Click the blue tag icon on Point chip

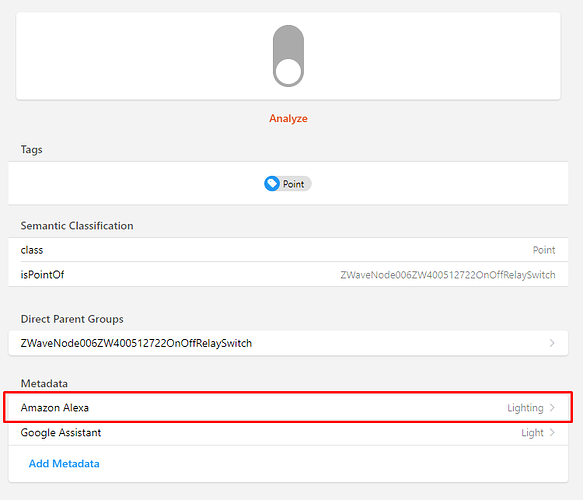pos(272,183)
